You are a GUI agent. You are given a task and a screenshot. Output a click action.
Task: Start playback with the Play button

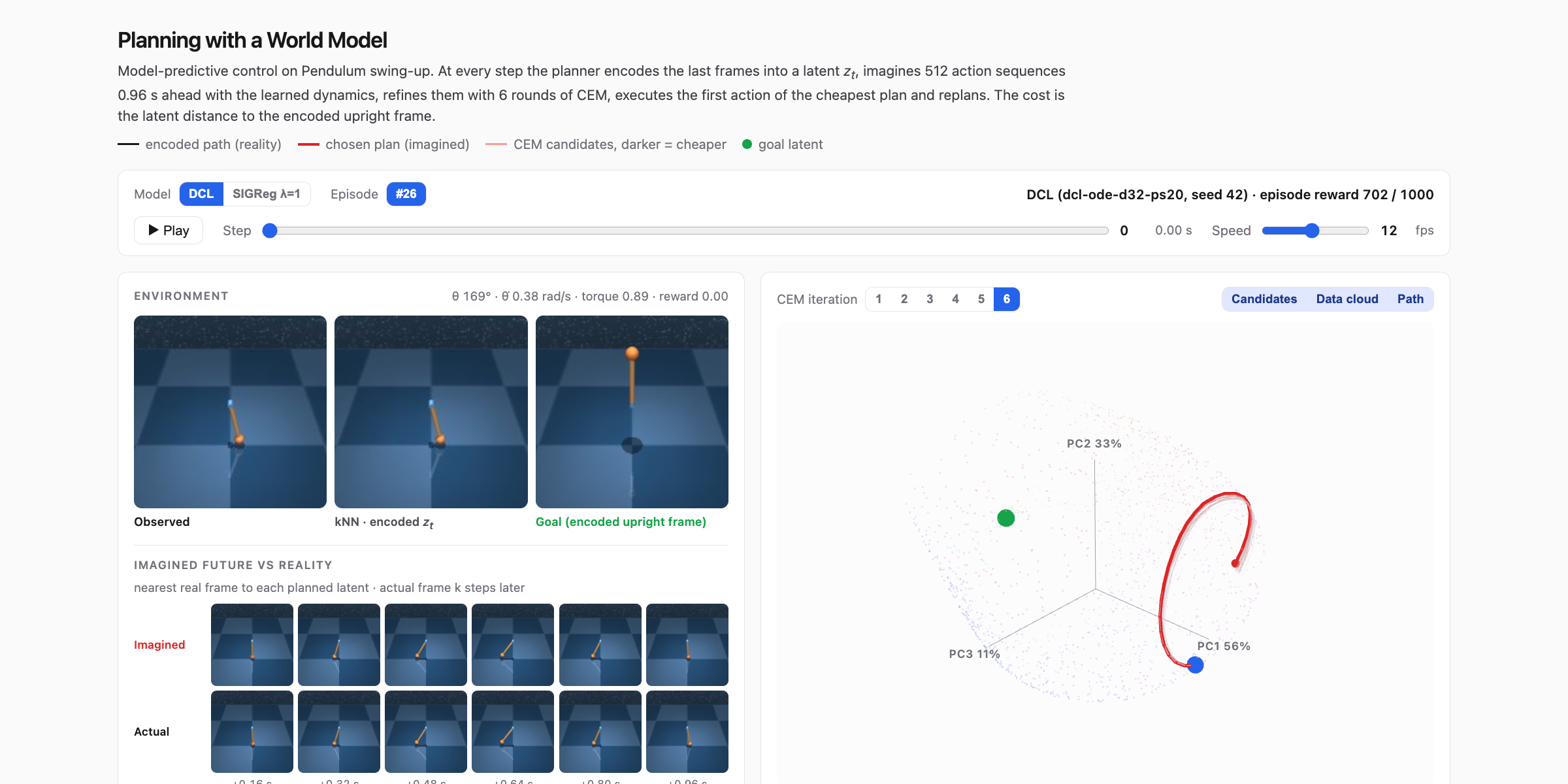[169, 231]
